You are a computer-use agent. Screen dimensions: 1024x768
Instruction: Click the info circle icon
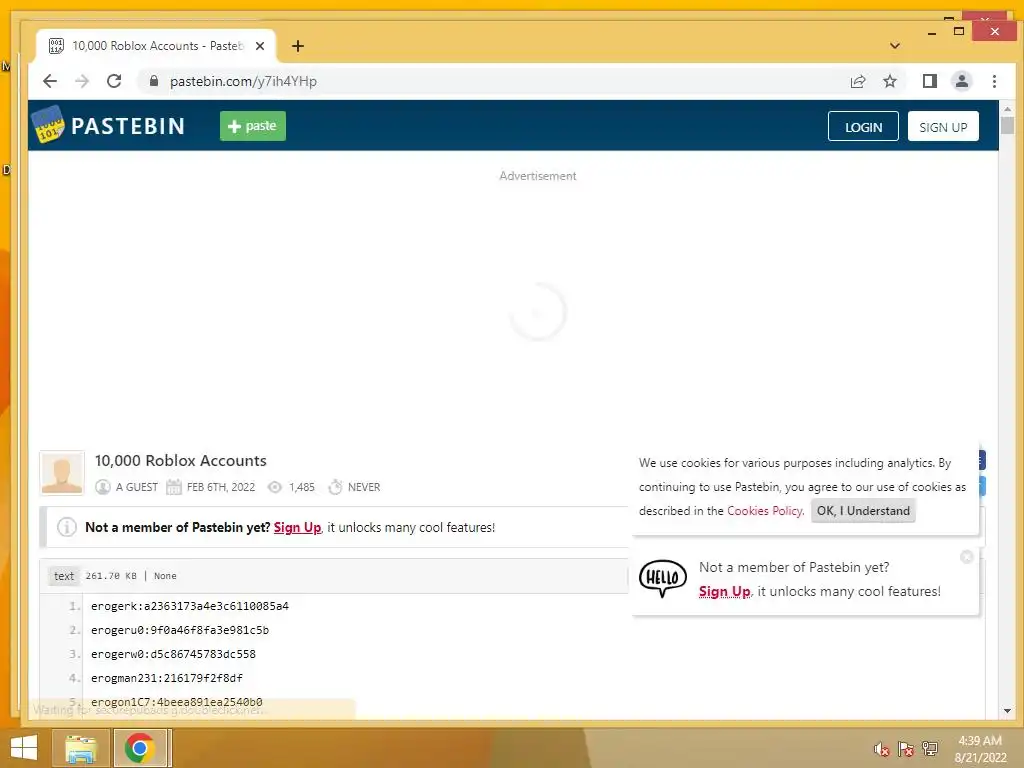pos(67,527)
